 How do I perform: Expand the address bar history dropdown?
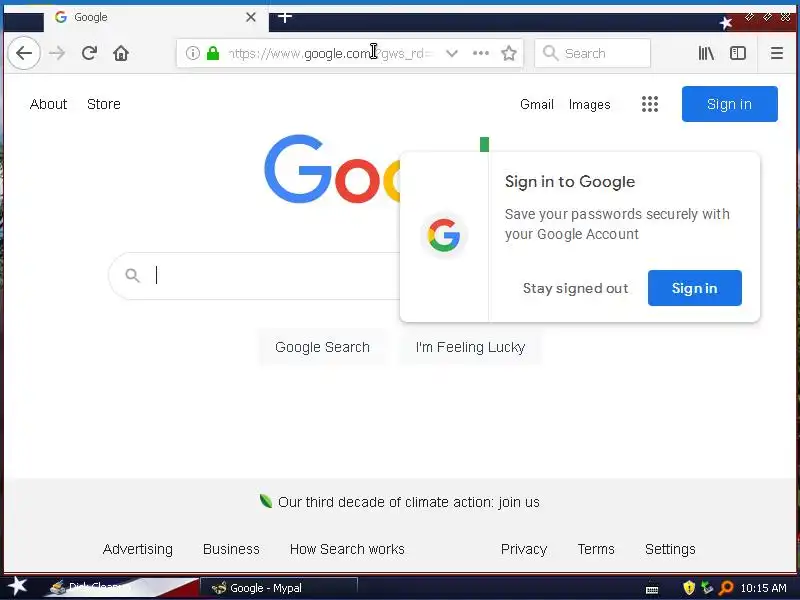click(452, 53)
